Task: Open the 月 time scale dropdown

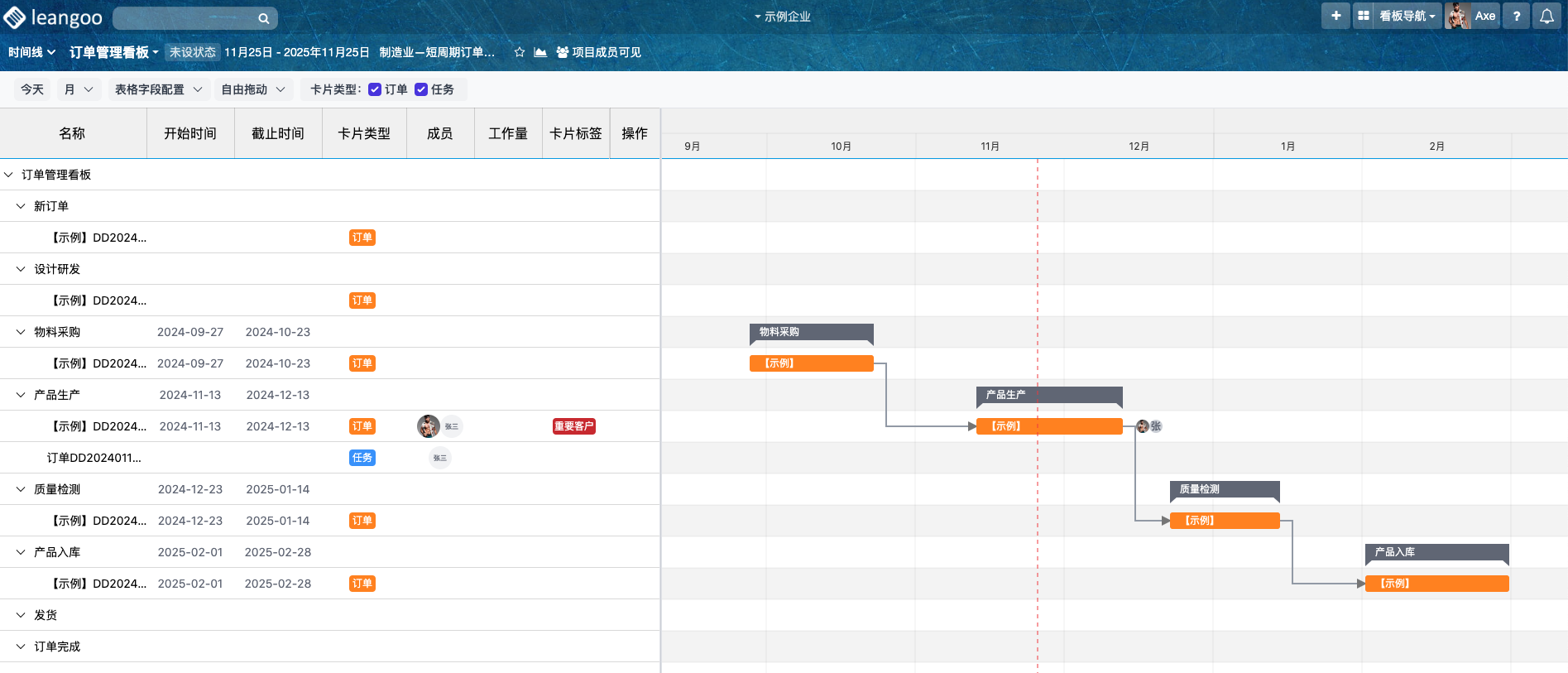Action: point(79,89)
